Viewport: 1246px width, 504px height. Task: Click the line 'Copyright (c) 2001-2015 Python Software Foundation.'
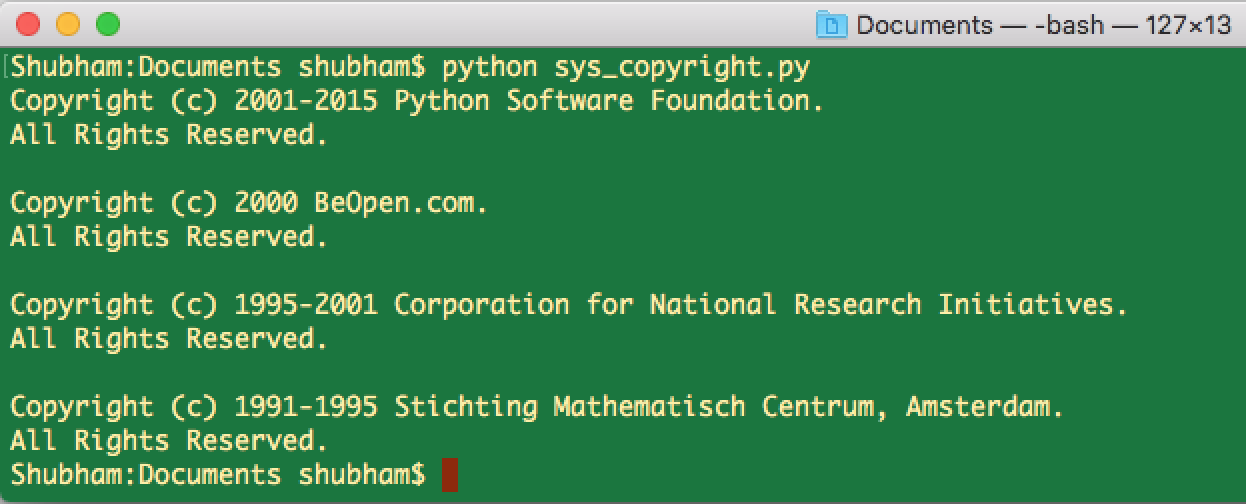point(417,101)
